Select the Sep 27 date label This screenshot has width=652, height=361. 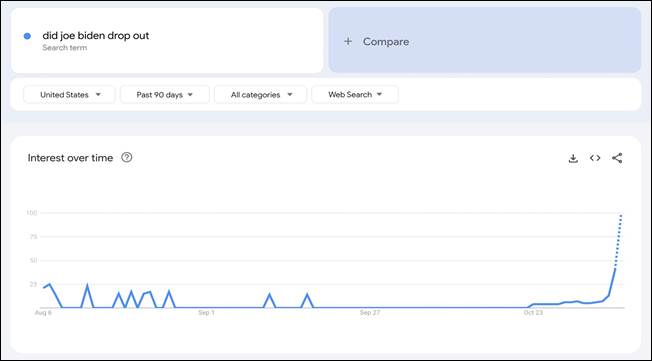click(370, 313)
